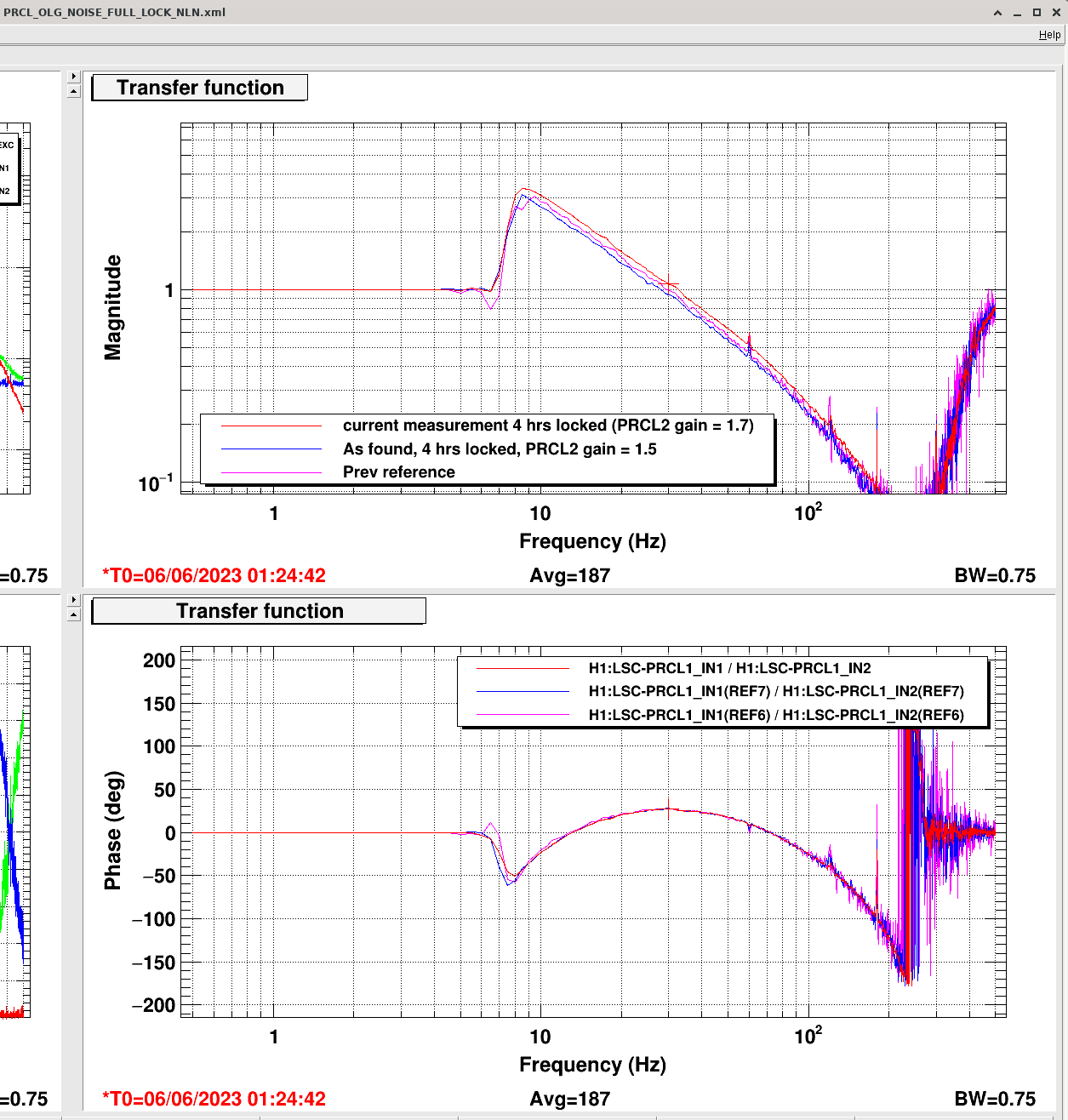
Task: Click up-arrow button beside phase plot
Action: point(73,614)
